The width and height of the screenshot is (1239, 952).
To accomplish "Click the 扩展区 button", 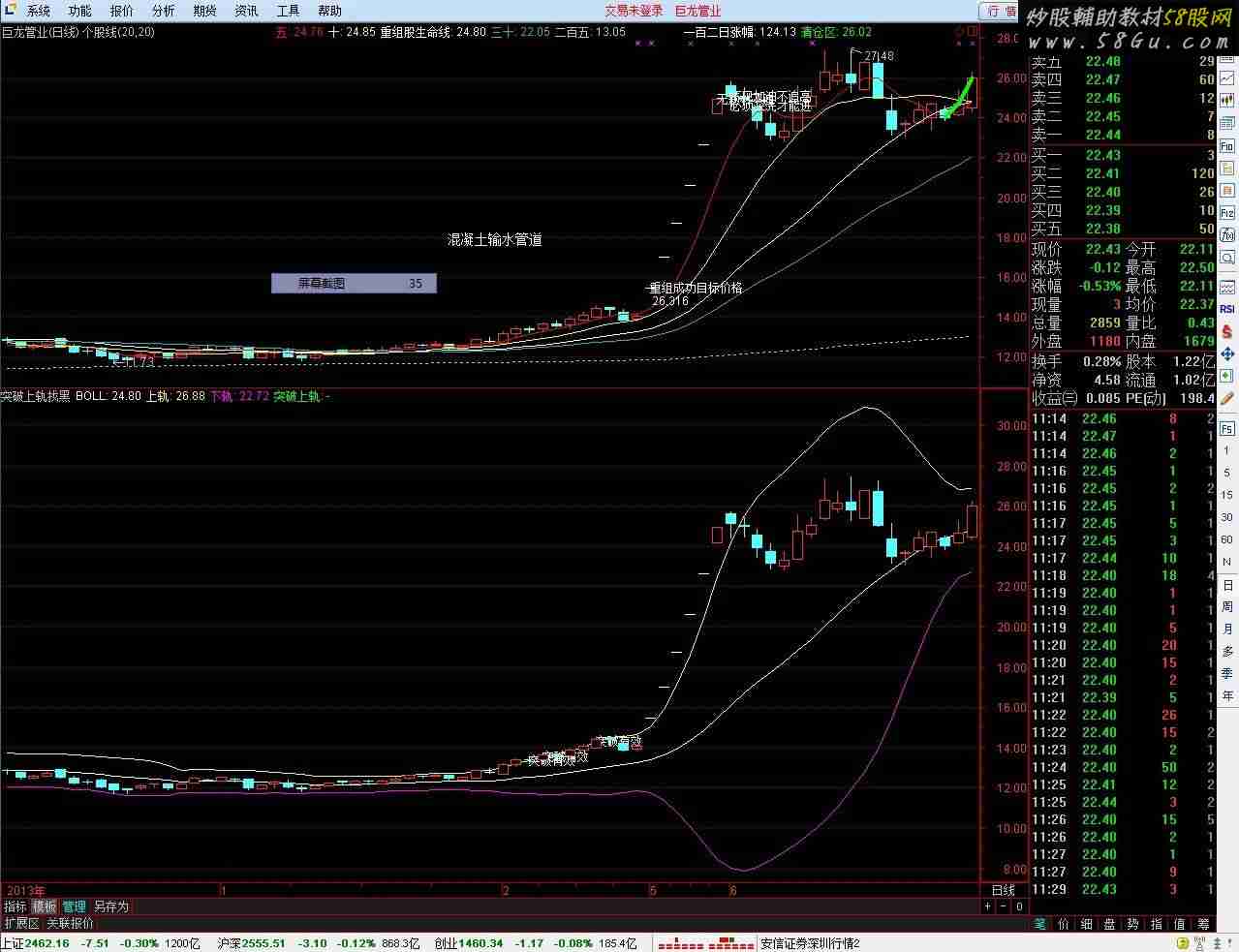I will [21, 923].
